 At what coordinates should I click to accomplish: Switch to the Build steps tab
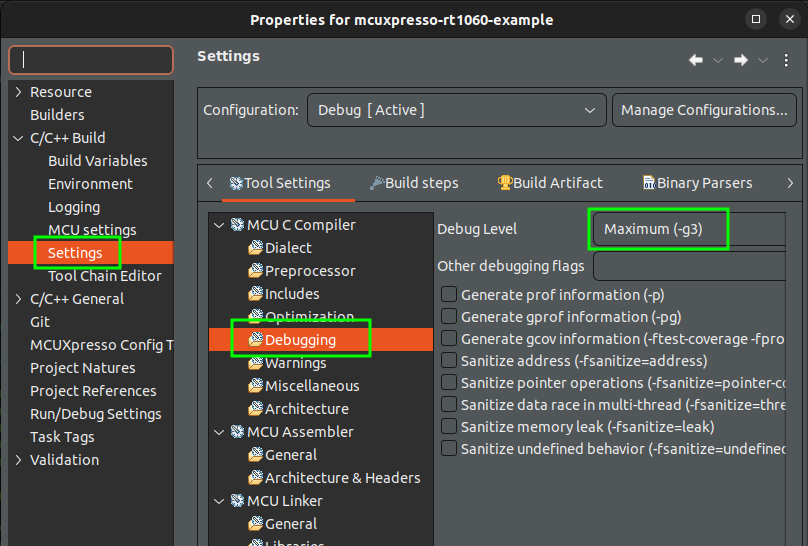click(x=414, y=183)
